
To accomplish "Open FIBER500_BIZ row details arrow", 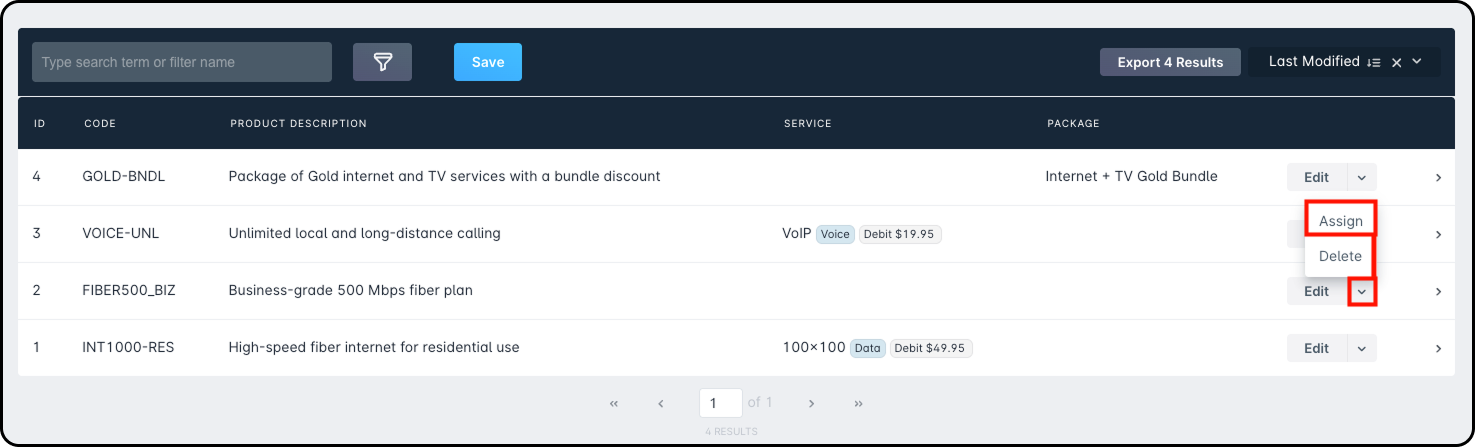I will tap(1438, 292).
